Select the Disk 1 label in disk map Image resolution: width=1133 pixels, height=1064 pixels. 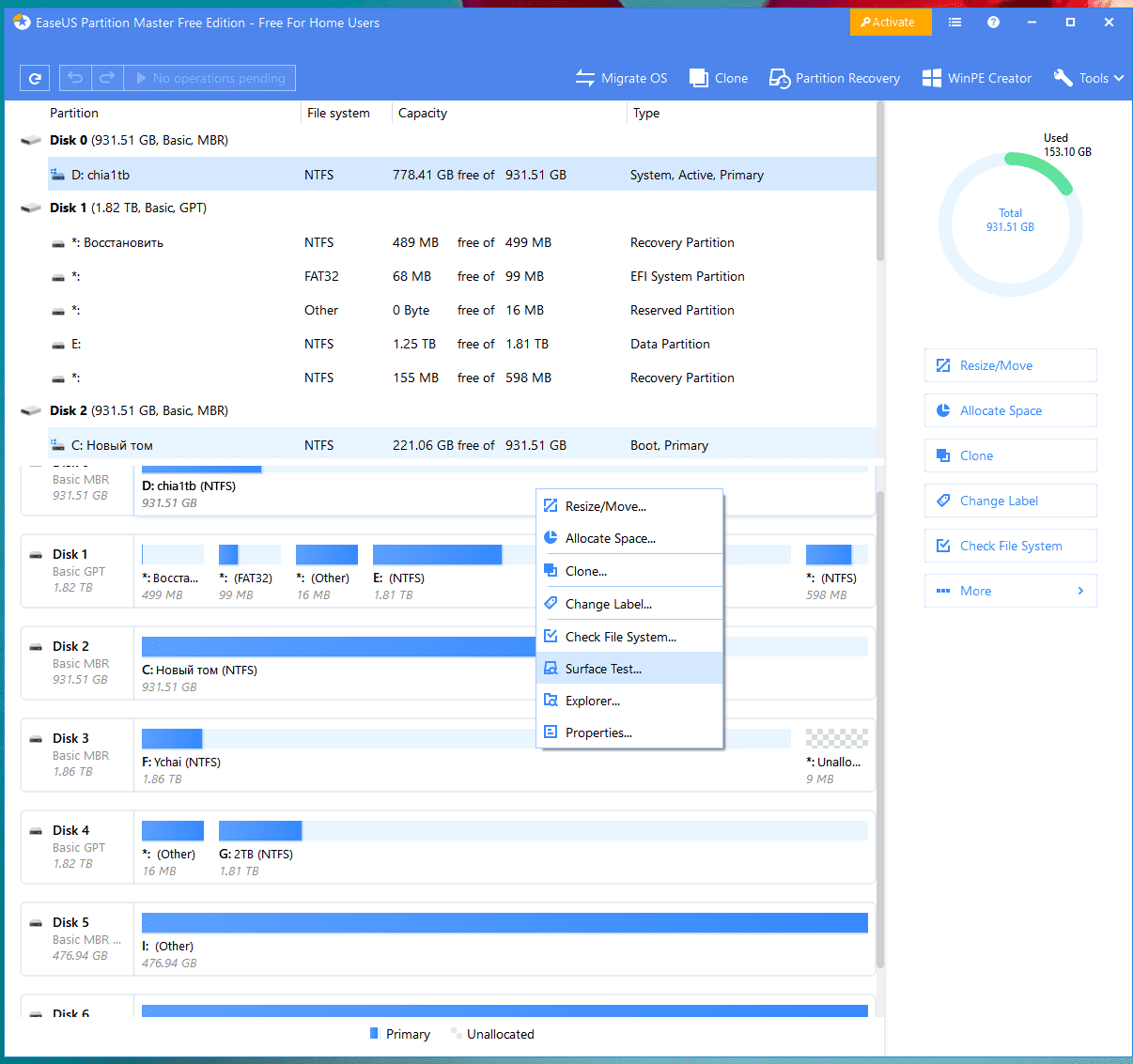tap(70, 554)
